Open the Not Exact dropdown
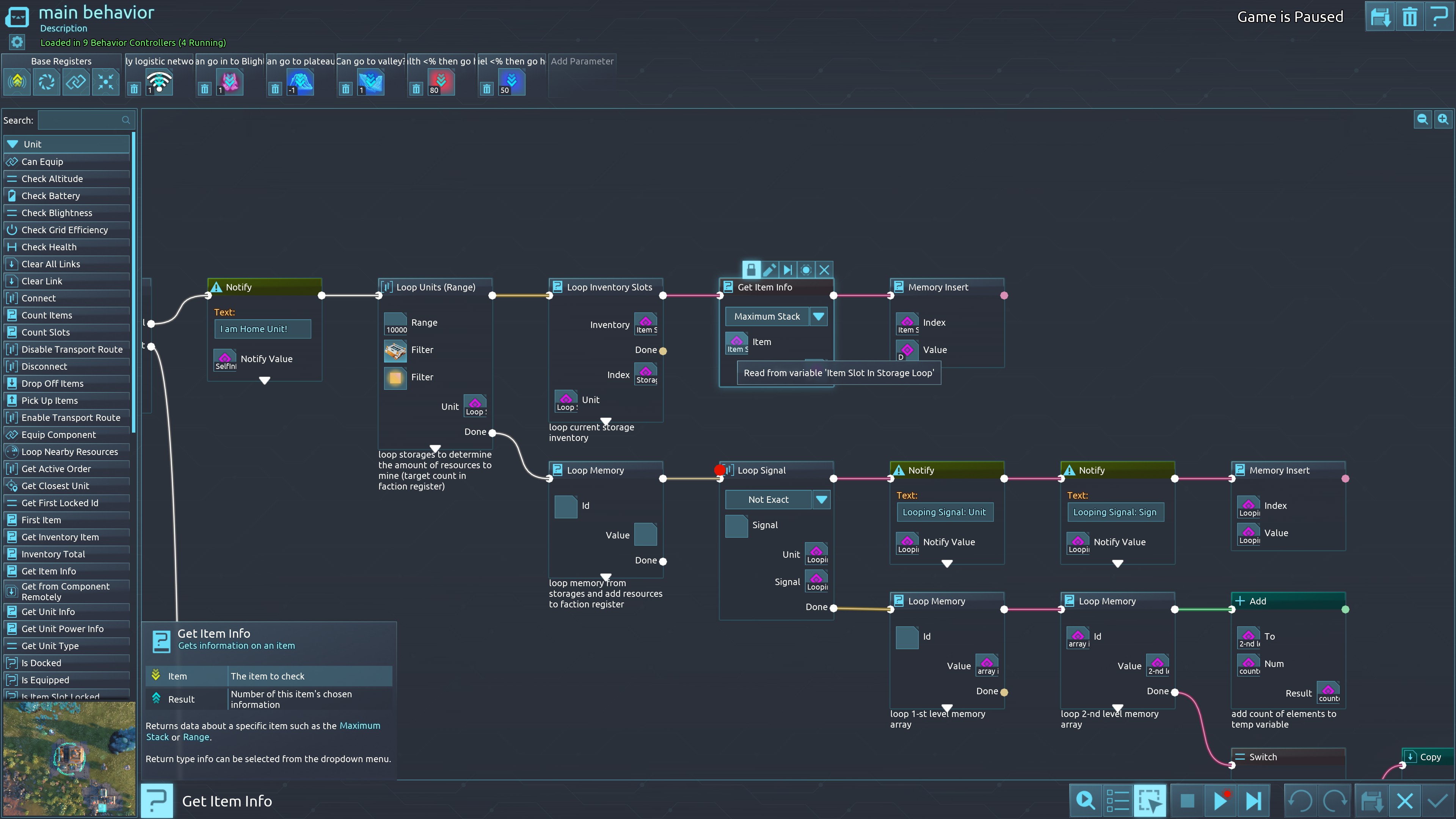The height and width of the screenshot is (819, 1456). [x=821, y=500]
